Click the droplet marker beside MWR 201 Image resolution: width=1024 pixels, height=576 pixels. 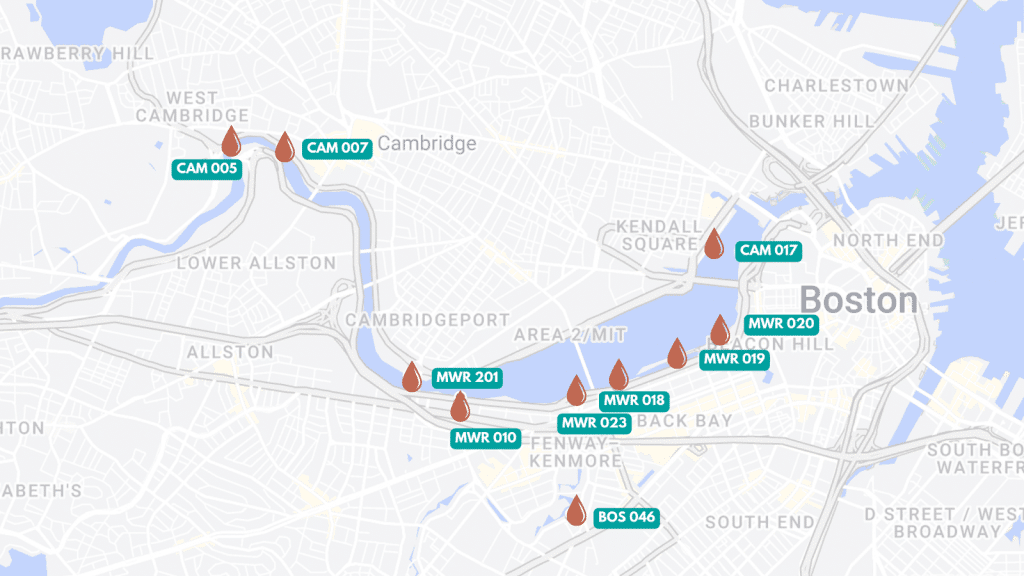(x=411, y=376)
